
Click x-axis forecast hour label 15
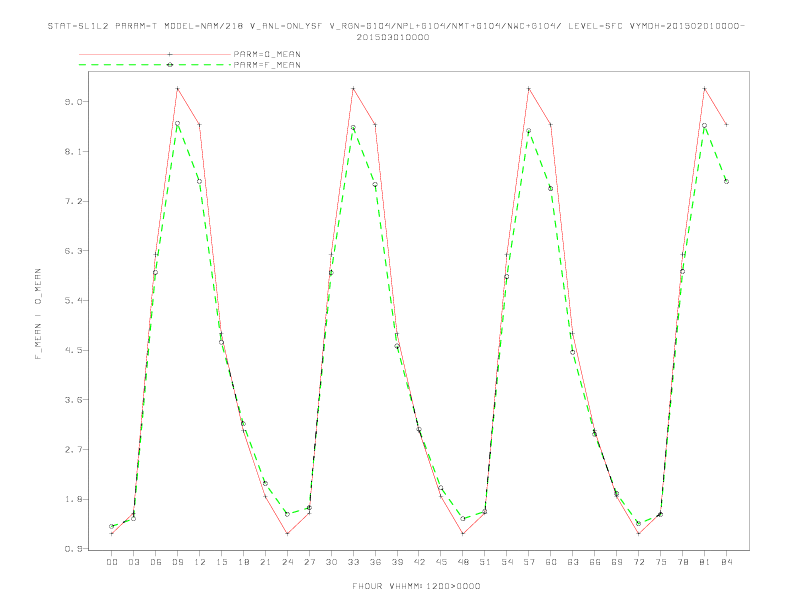point(221,562)
